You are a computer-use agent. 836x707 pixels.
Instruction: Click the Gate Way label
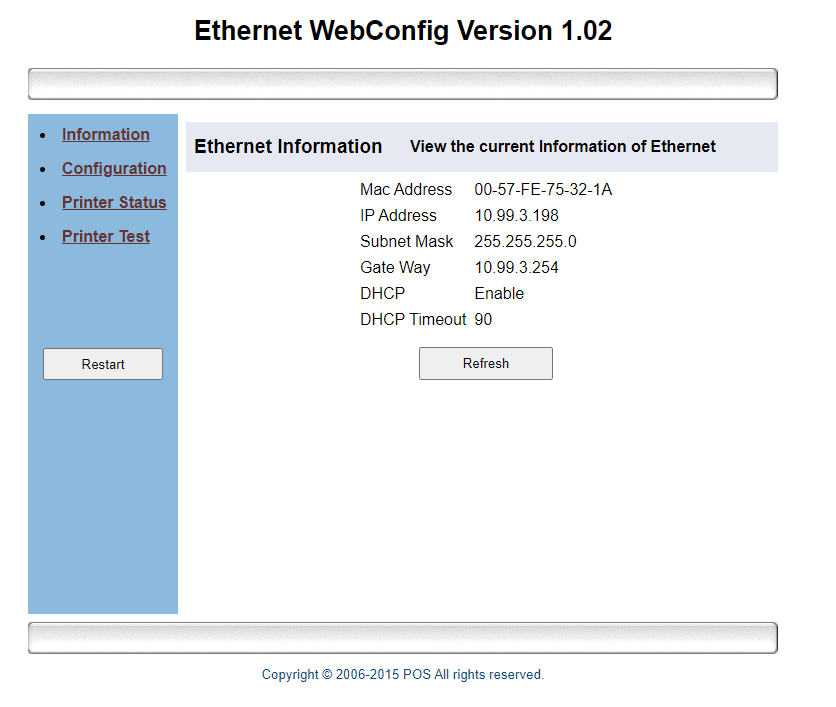tap(395, 268)
